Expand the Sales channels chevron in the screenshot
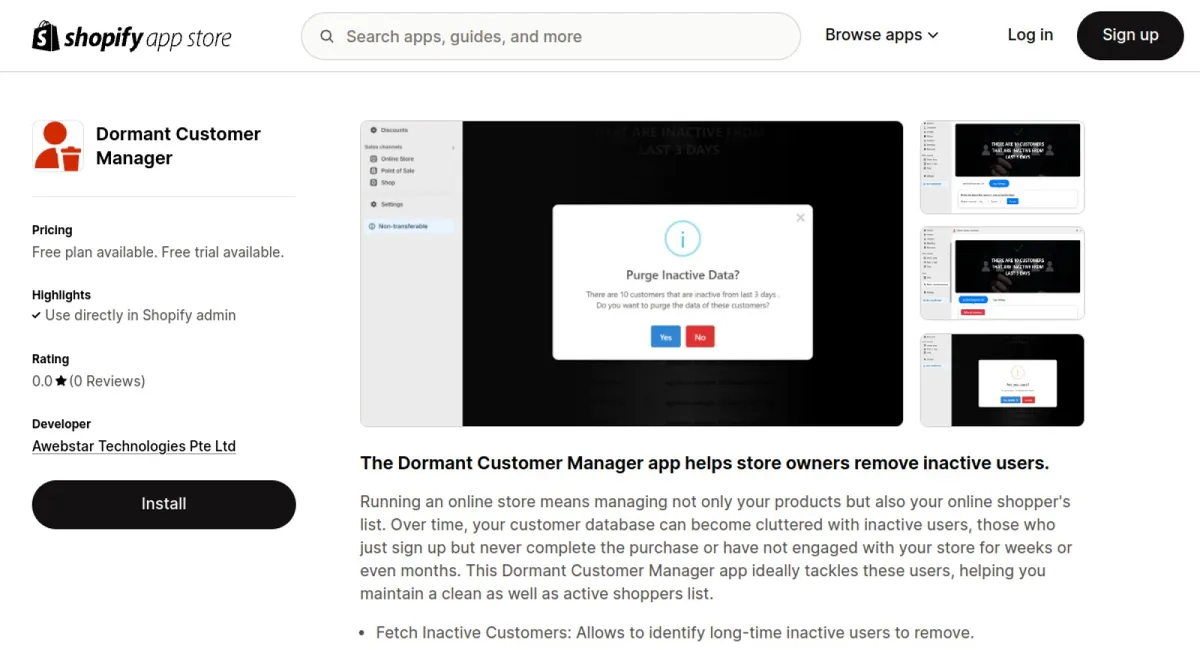Viewport: 1200px width, 650px height. tap(453, 148)
